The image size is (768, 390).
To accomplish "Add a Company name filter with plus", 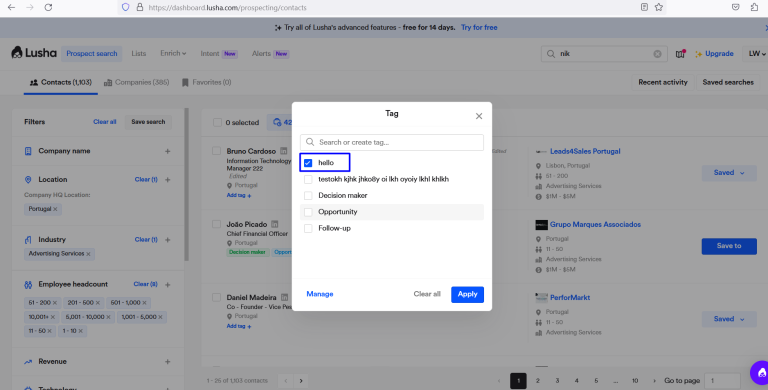I will pos(168,151).
